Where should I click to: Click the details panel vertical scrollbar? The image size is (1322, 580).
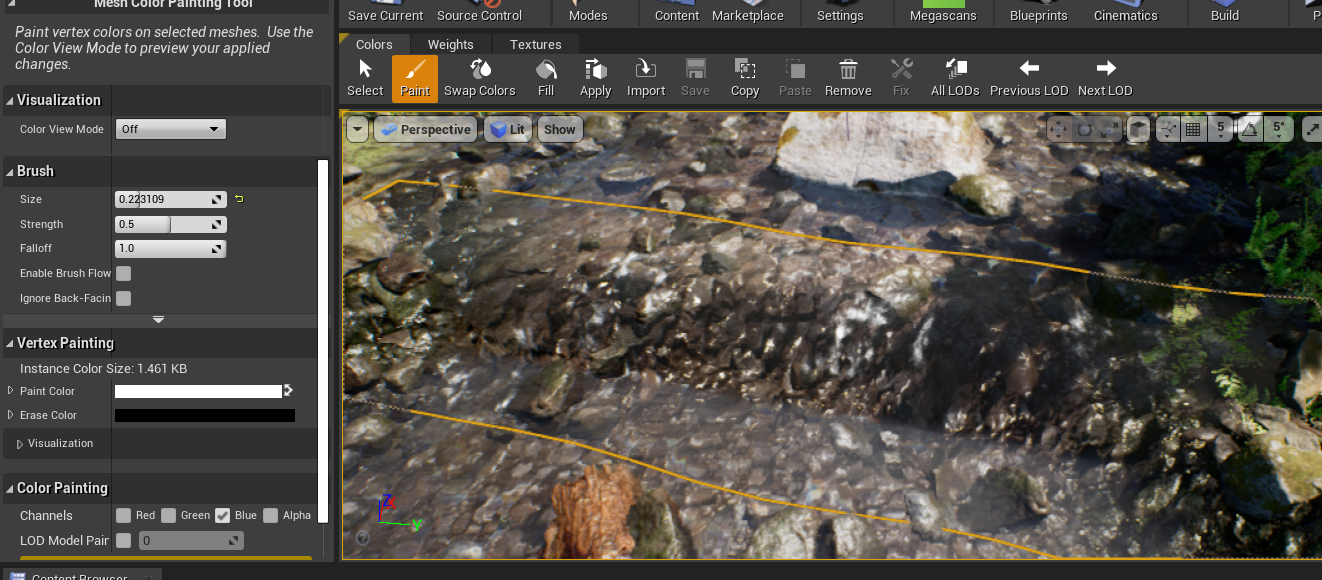pos(323,340)
